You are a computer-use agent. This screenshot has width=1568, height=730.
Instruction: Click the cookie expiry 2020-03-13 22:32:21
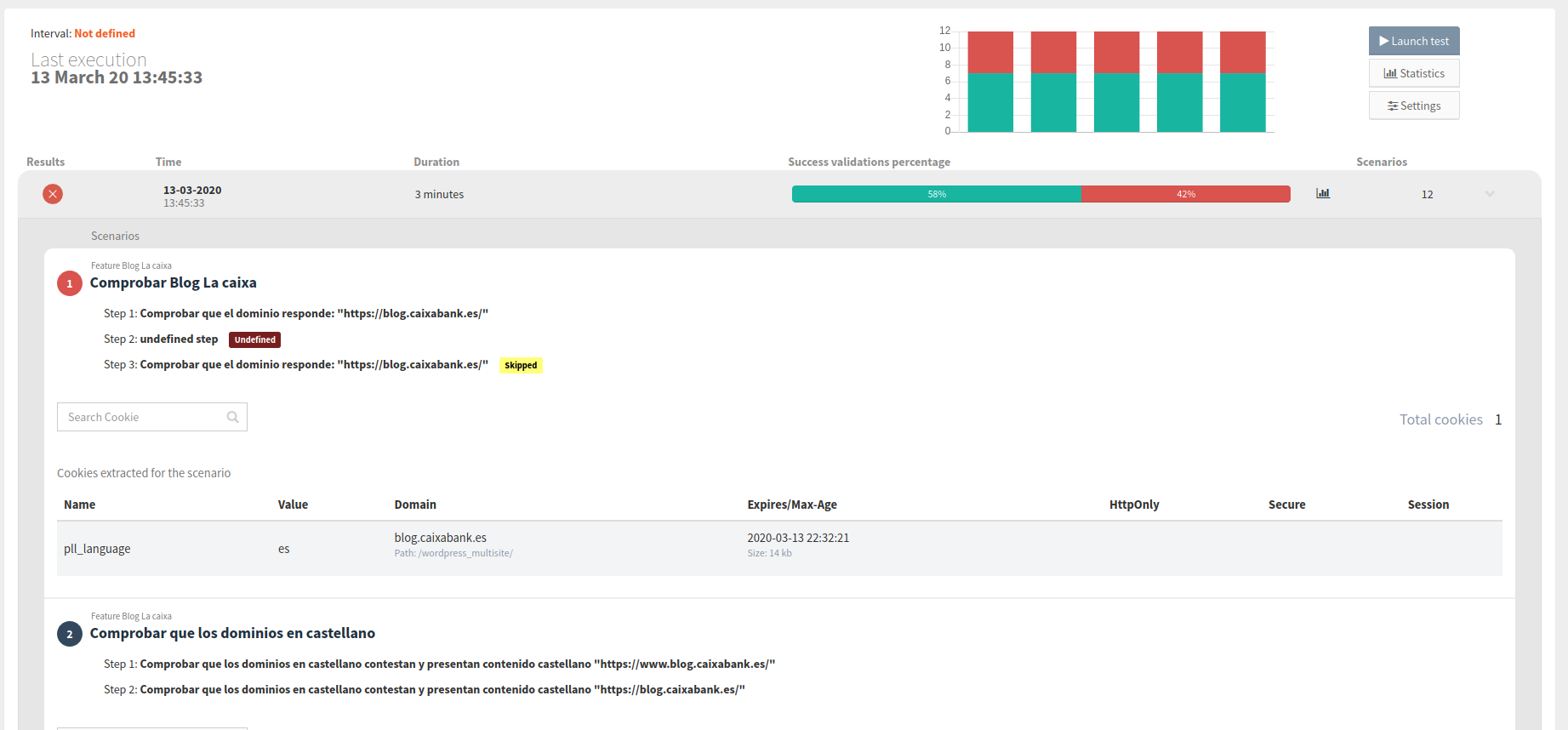coord(798,538)
